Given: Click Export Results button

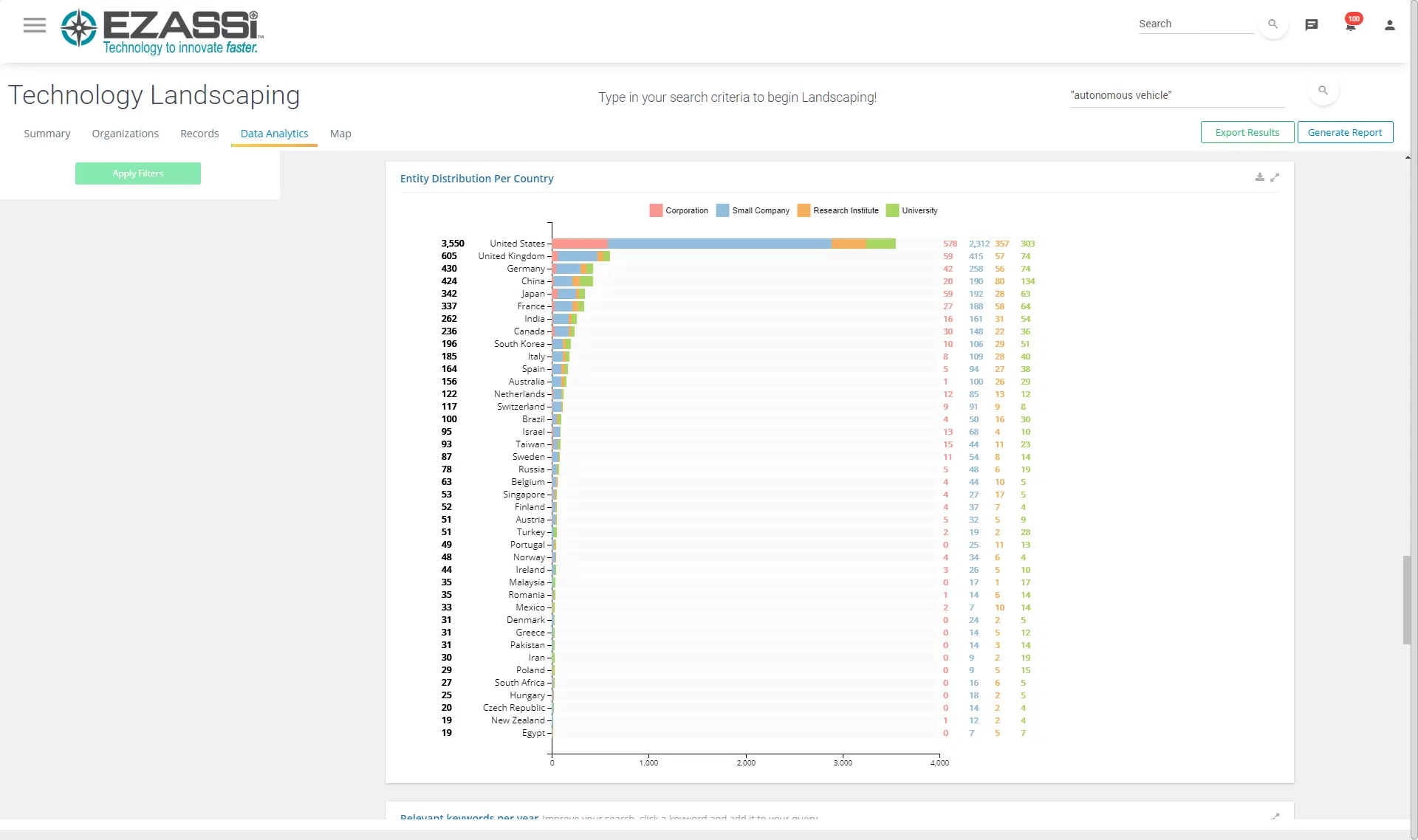Looking at the screenshot, I should pos(1247,132).
